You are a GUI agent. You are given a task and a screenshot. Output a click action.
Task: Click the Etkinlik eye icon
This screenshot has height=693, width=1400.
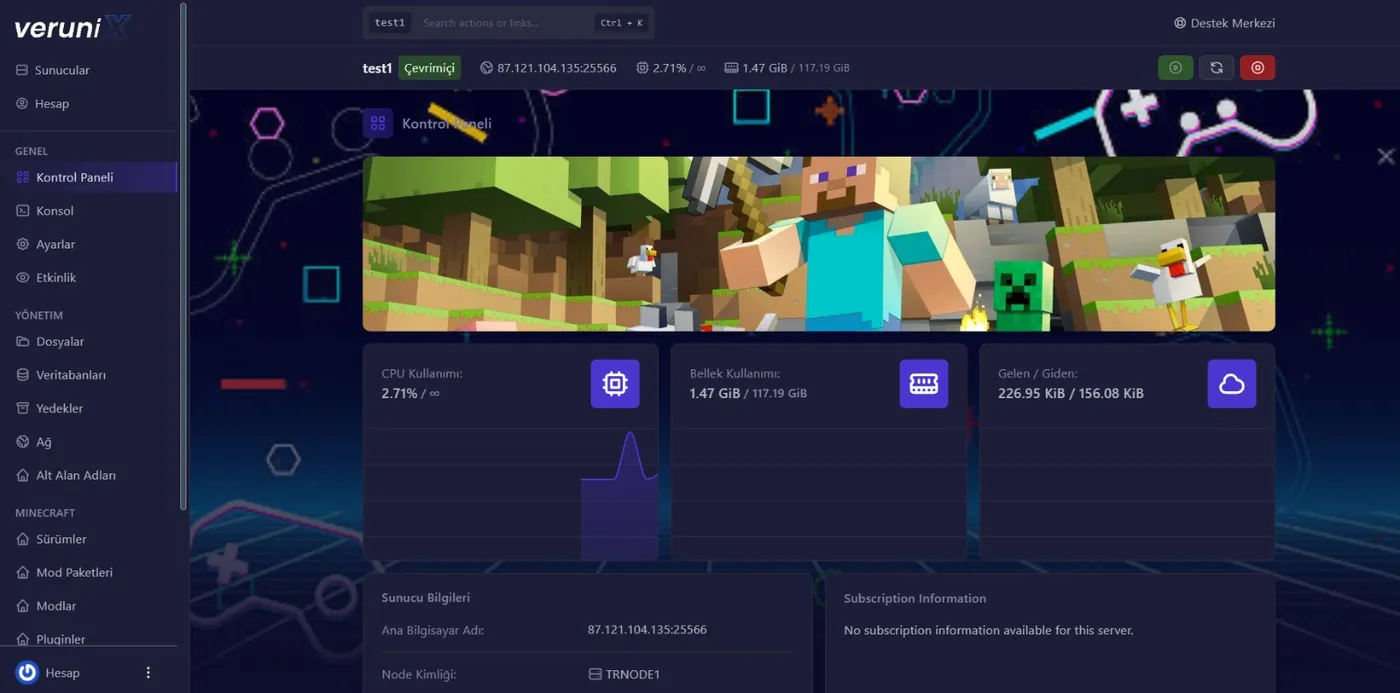click(x=23, y=278)
